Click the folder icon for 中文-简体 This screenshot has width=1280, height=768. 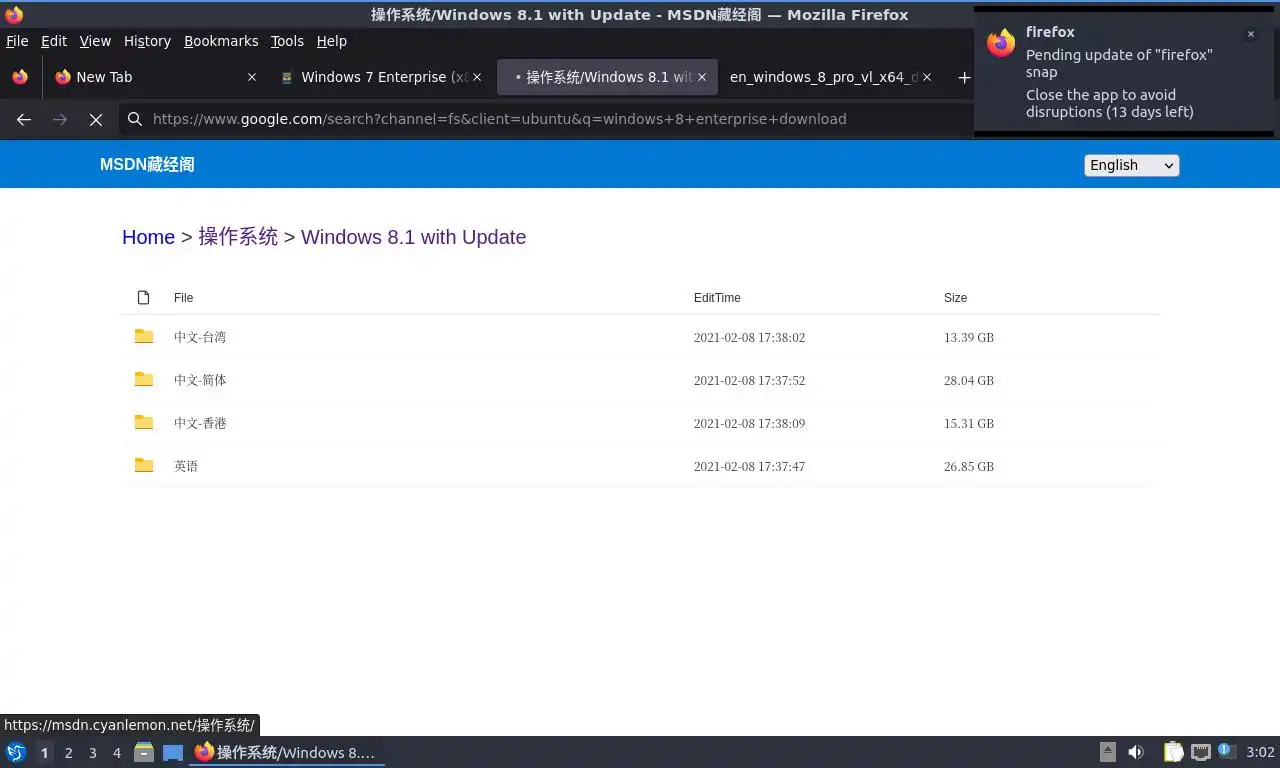point(144,380)
